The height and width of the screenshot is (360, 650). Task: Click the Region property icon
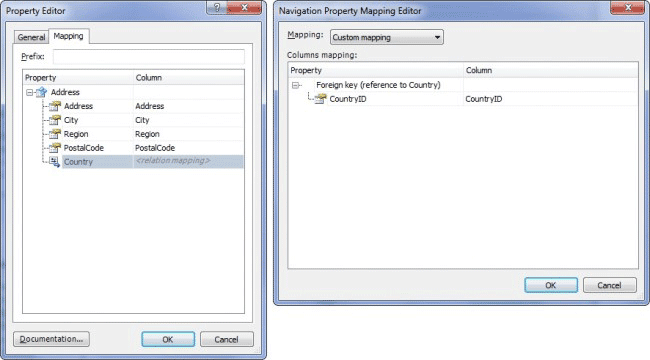(55, 134)
